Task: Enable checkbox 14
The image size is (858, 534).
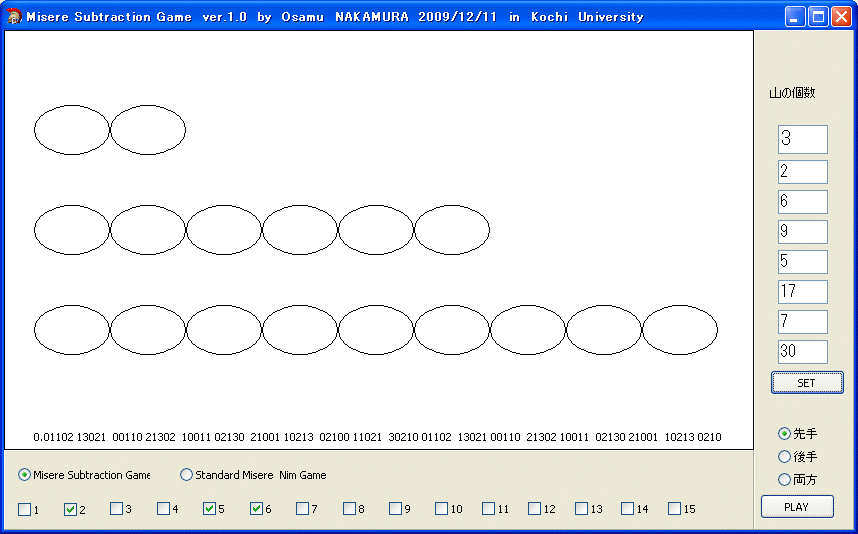Action: [627, 509]
